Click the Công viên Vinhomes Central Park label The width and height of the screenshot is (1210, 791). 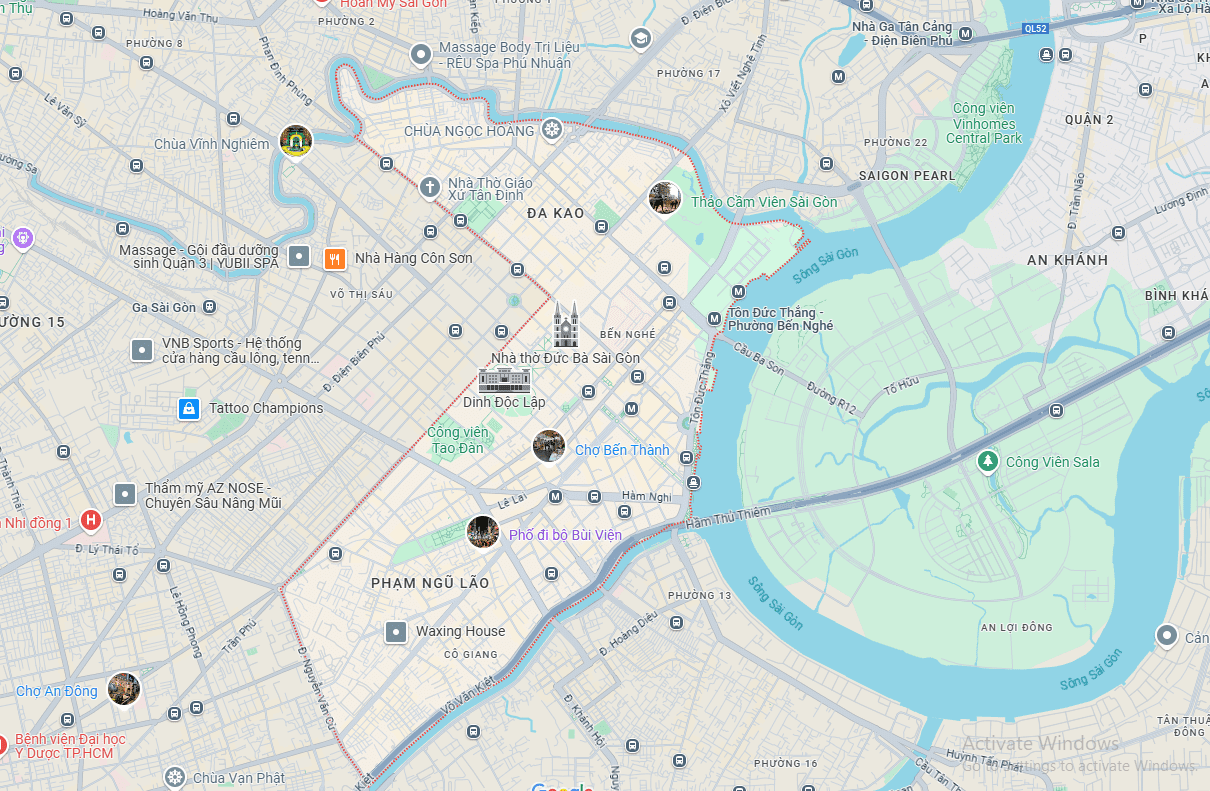tap(984, 123)
